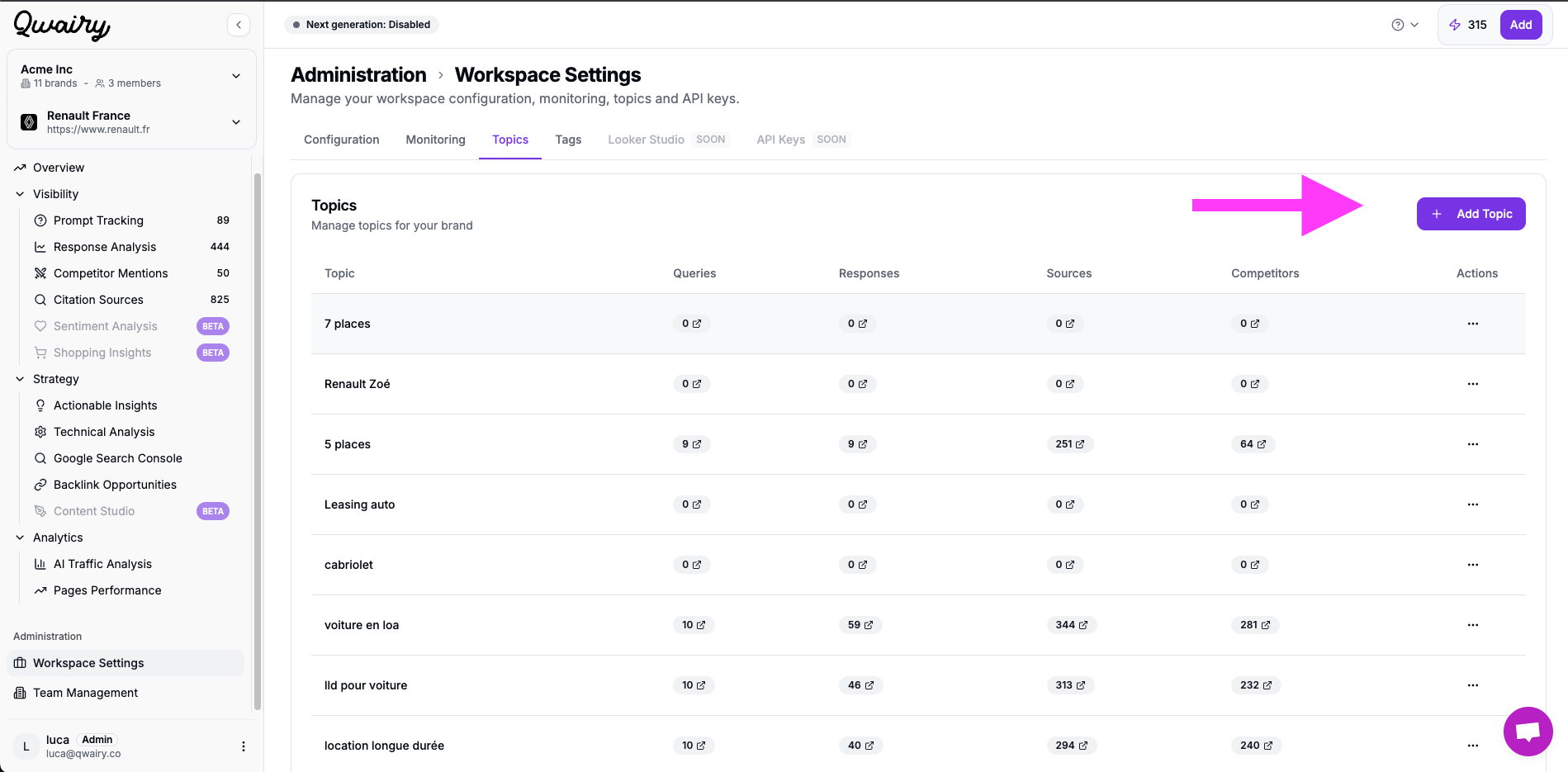Click the Administration breadcrumb link

pos(358,75)
